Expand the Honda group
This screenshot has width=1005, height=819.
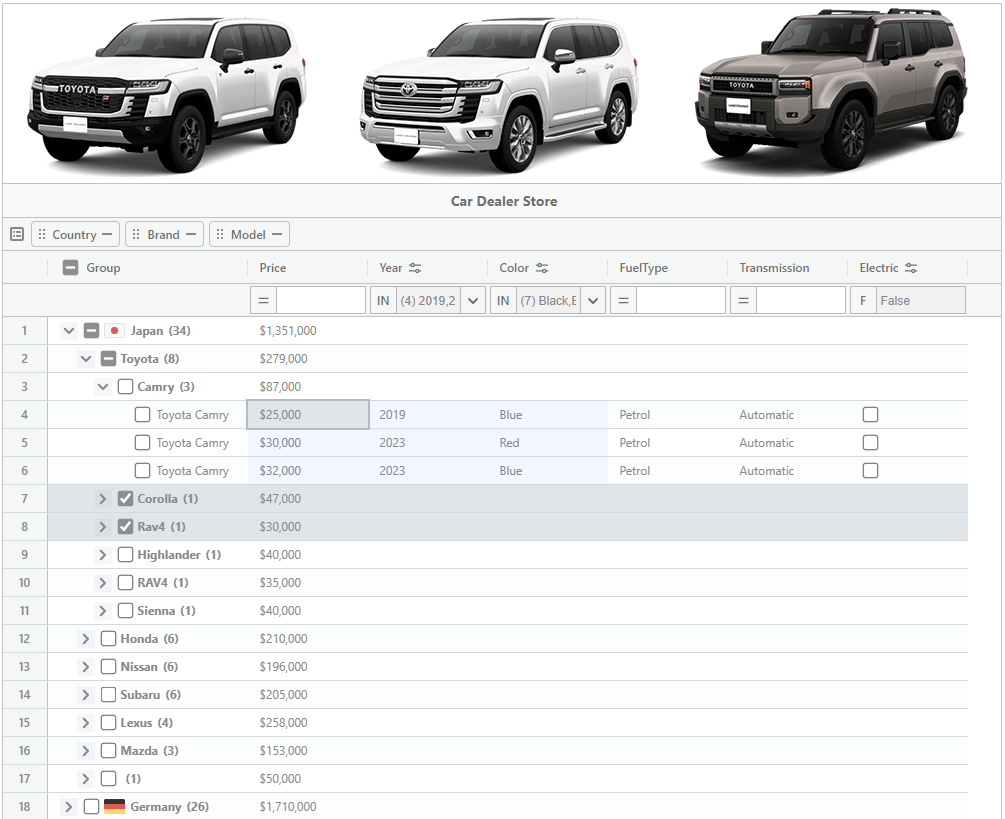click(x=86, y=638)
